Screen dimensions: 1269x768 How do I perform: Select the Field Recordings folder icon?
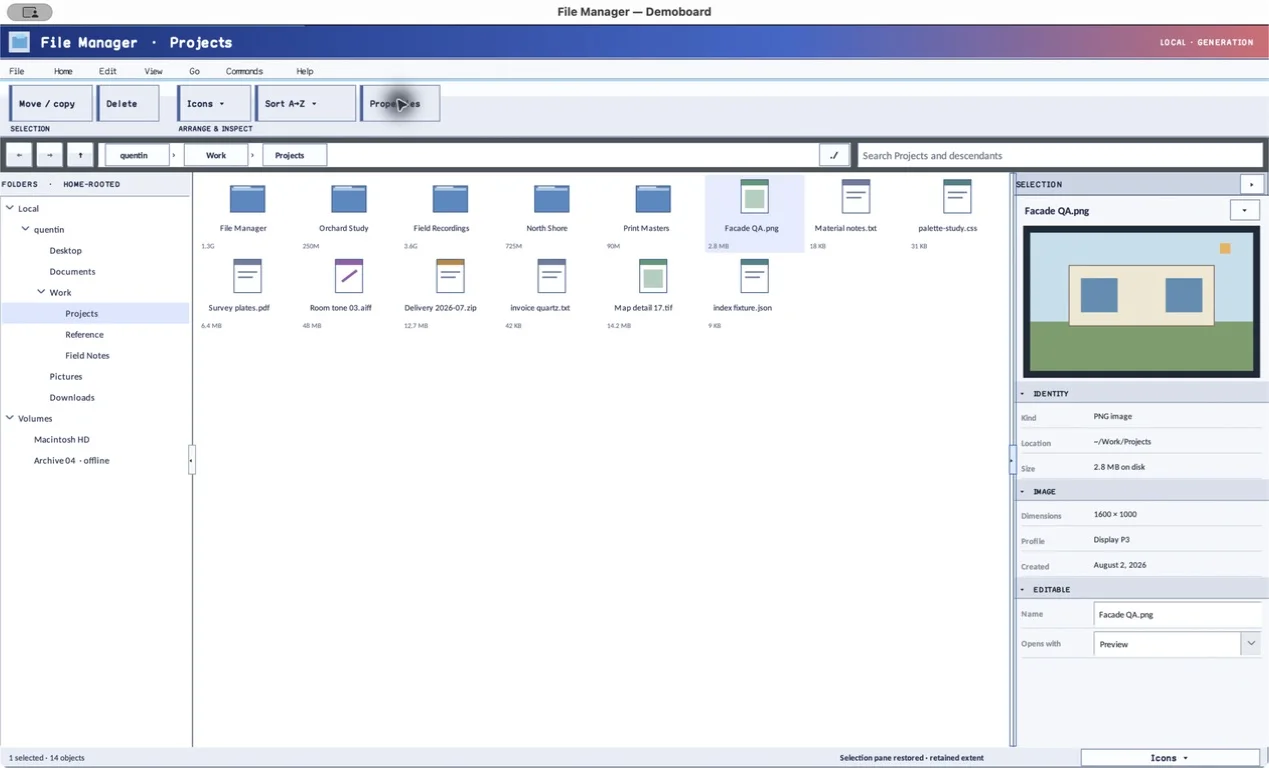coord(450,198)
